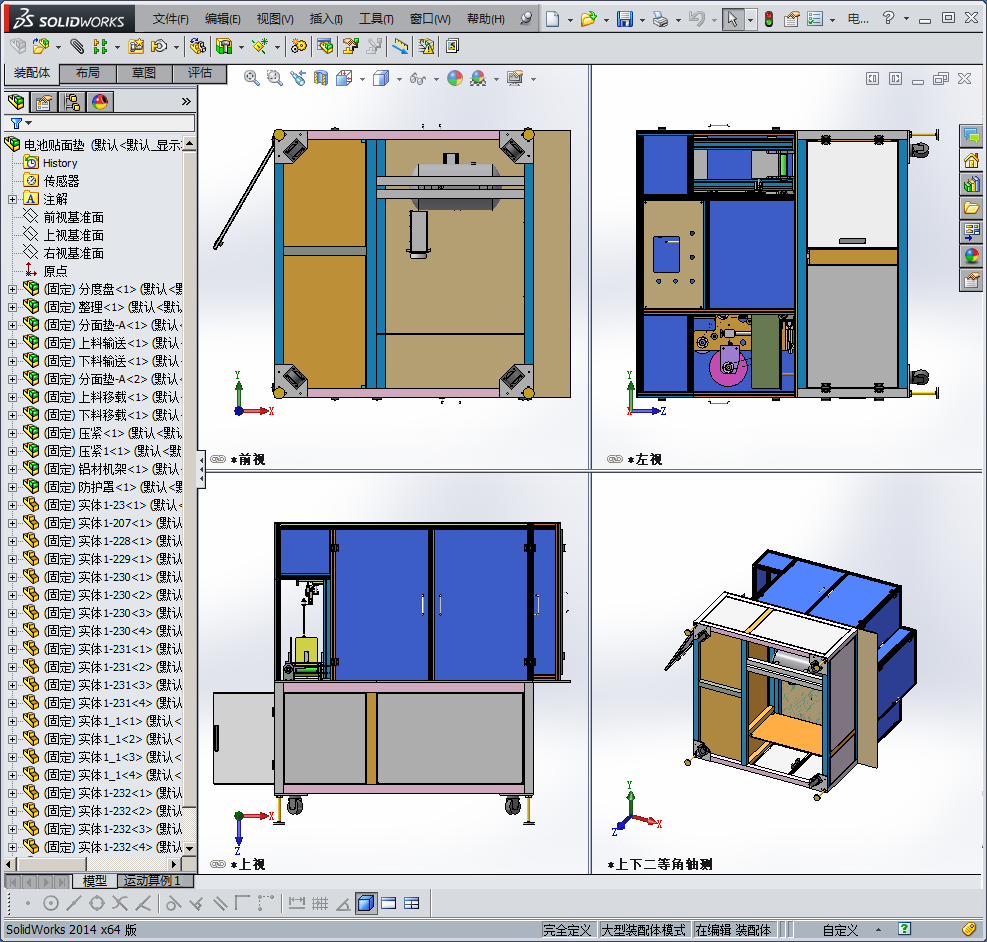Image resolution: width=987 pixels, height=942 pixels.
Task: Open the Save button dropdown arrow
Action: coord(642,20)
